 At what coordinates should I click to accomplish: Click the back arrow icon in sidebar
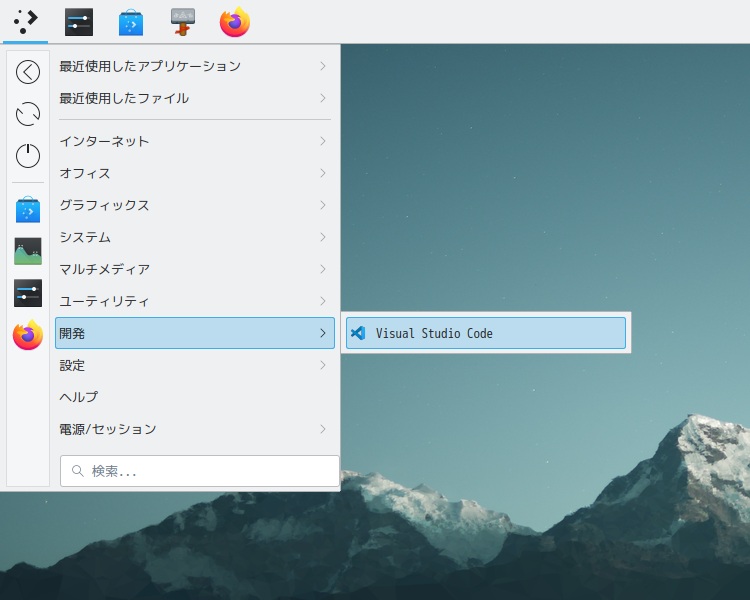tap(28, 72)
